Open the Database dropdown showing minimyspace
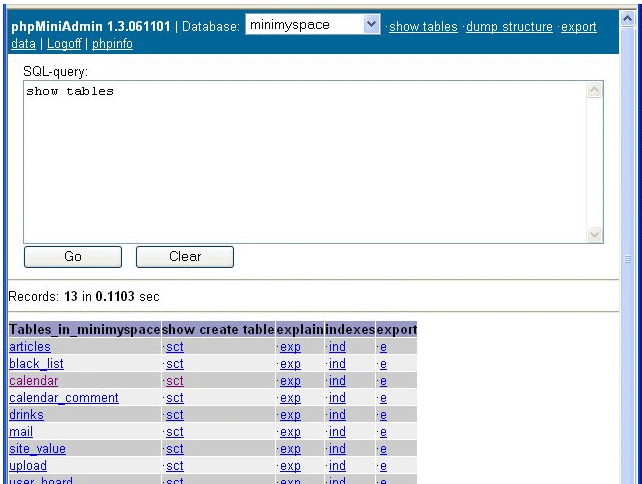 click(x=313, y=25)
